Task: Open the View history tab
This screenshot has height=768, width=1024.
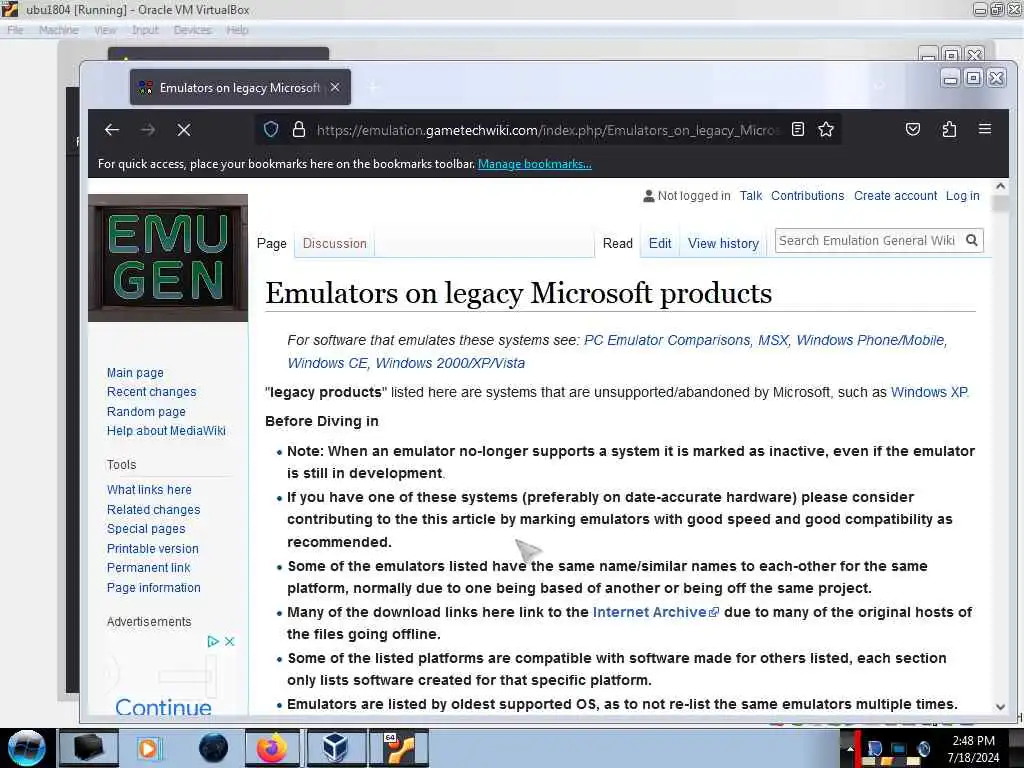Action: [x=723, y=244]
